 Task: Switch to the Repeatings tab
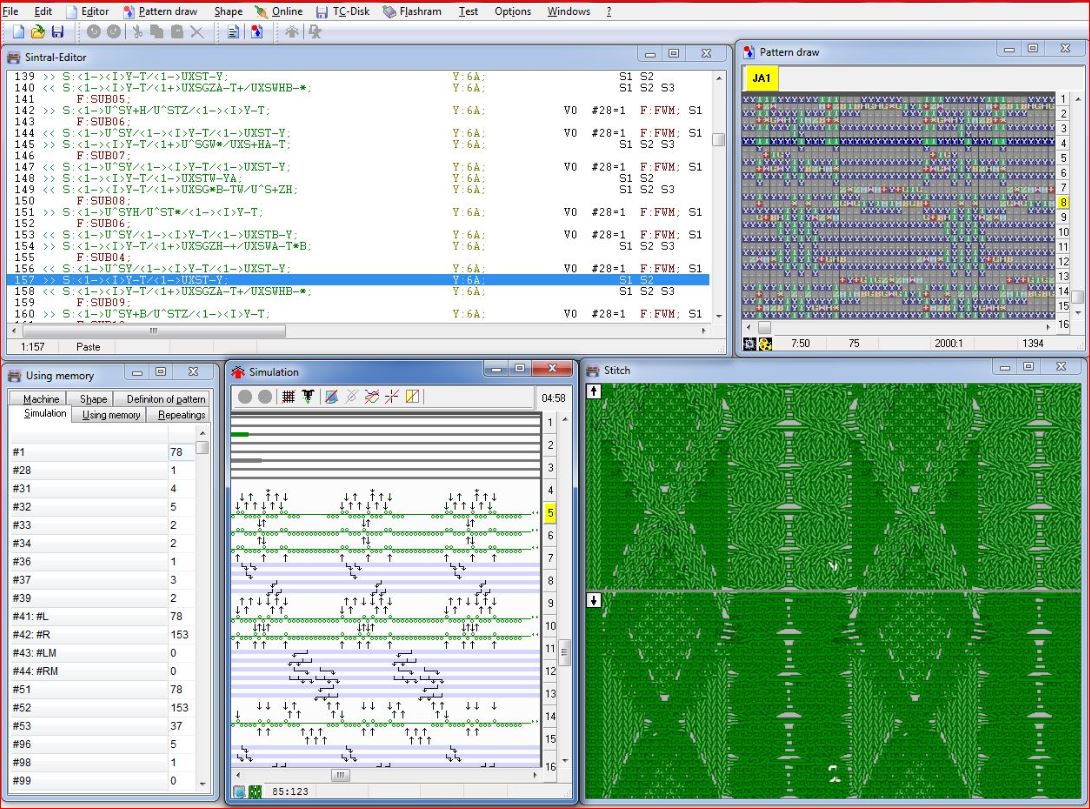pyautogui.click(x=180, y=414)
